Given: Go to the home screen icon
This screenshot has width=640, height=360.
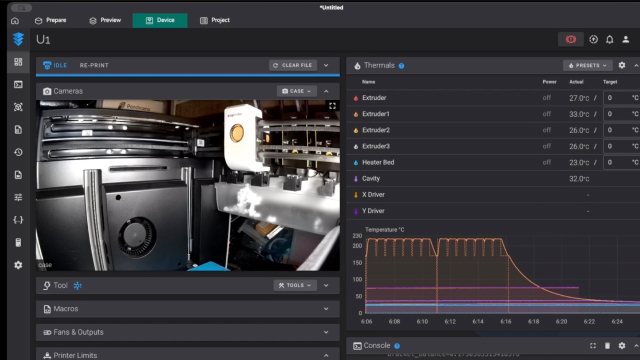Looking at the screenshot, I should 15,20.
